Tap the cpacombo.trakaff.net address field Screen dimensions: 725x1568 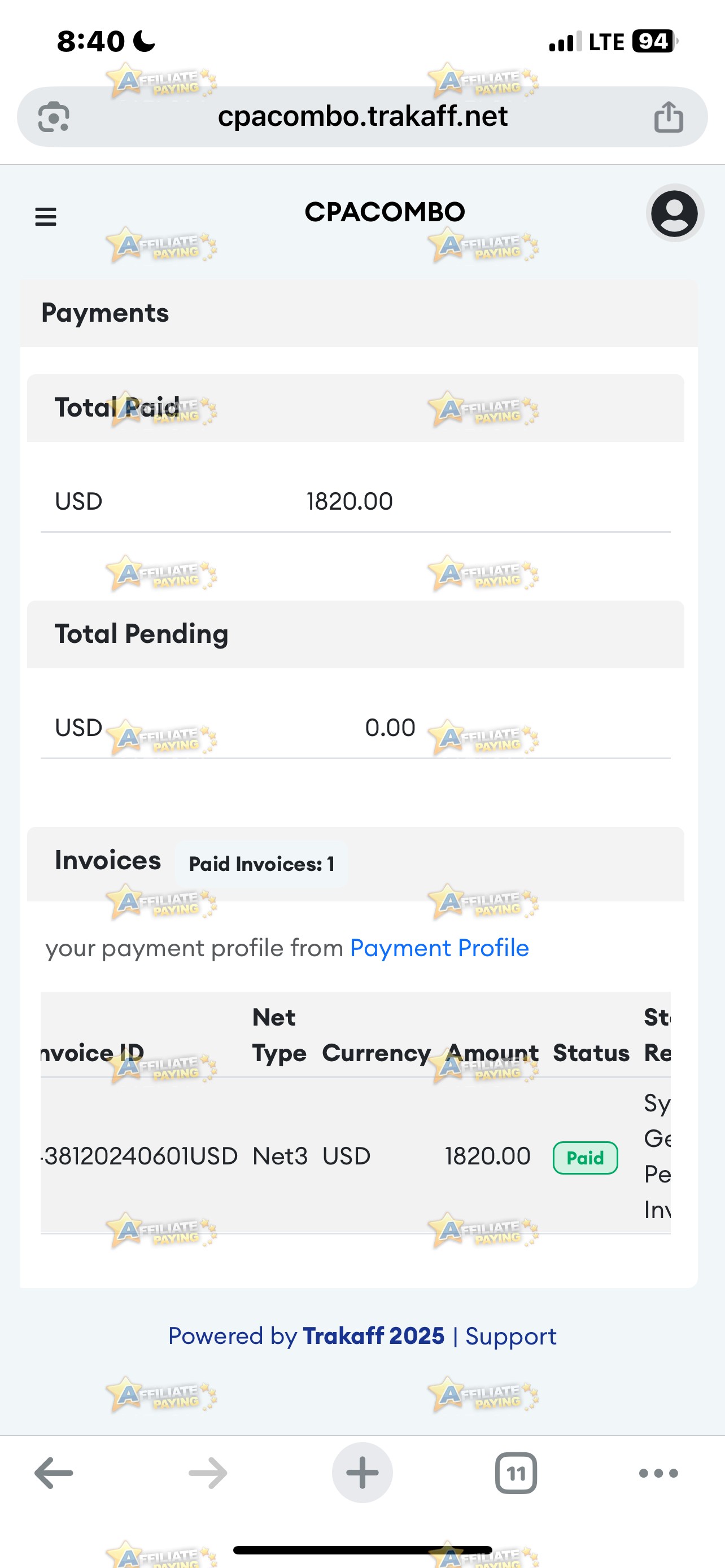(x=362, y=116)
